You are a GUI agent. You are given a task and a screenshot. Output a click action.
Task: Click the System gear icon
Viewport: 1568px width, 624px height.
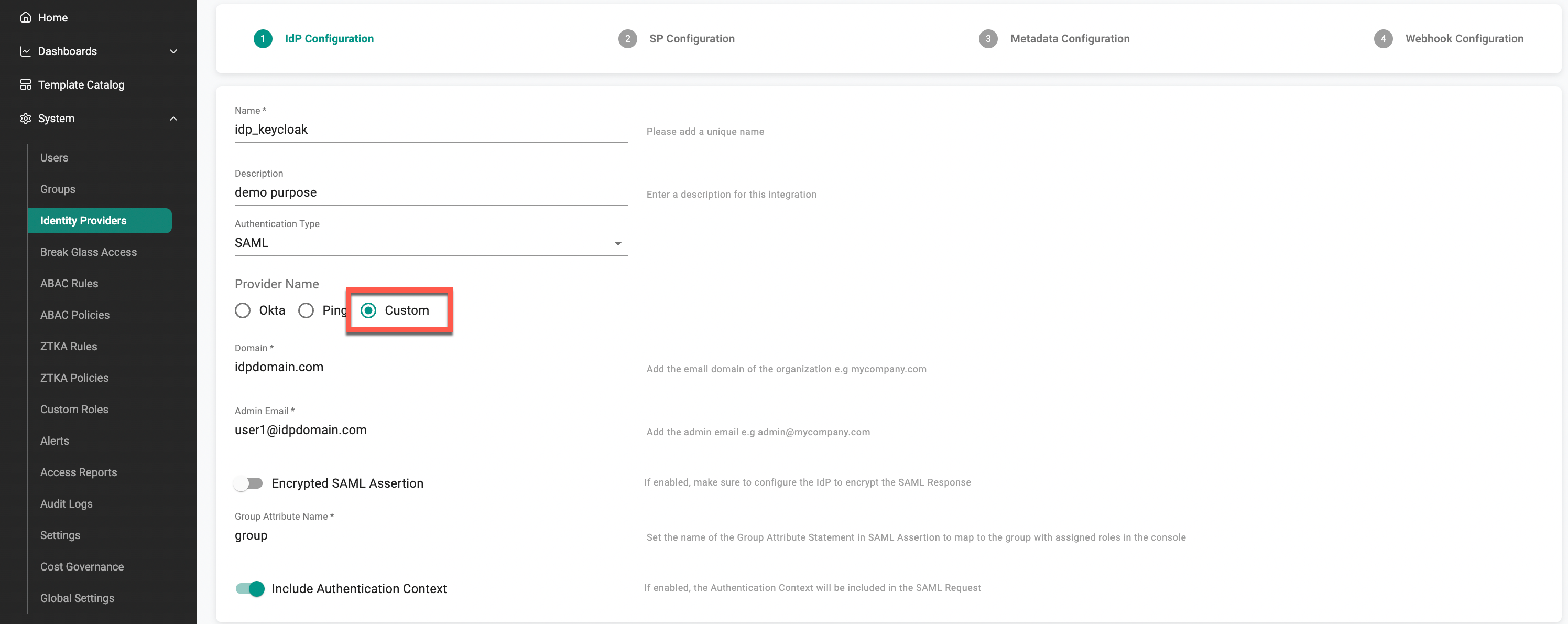25,118
